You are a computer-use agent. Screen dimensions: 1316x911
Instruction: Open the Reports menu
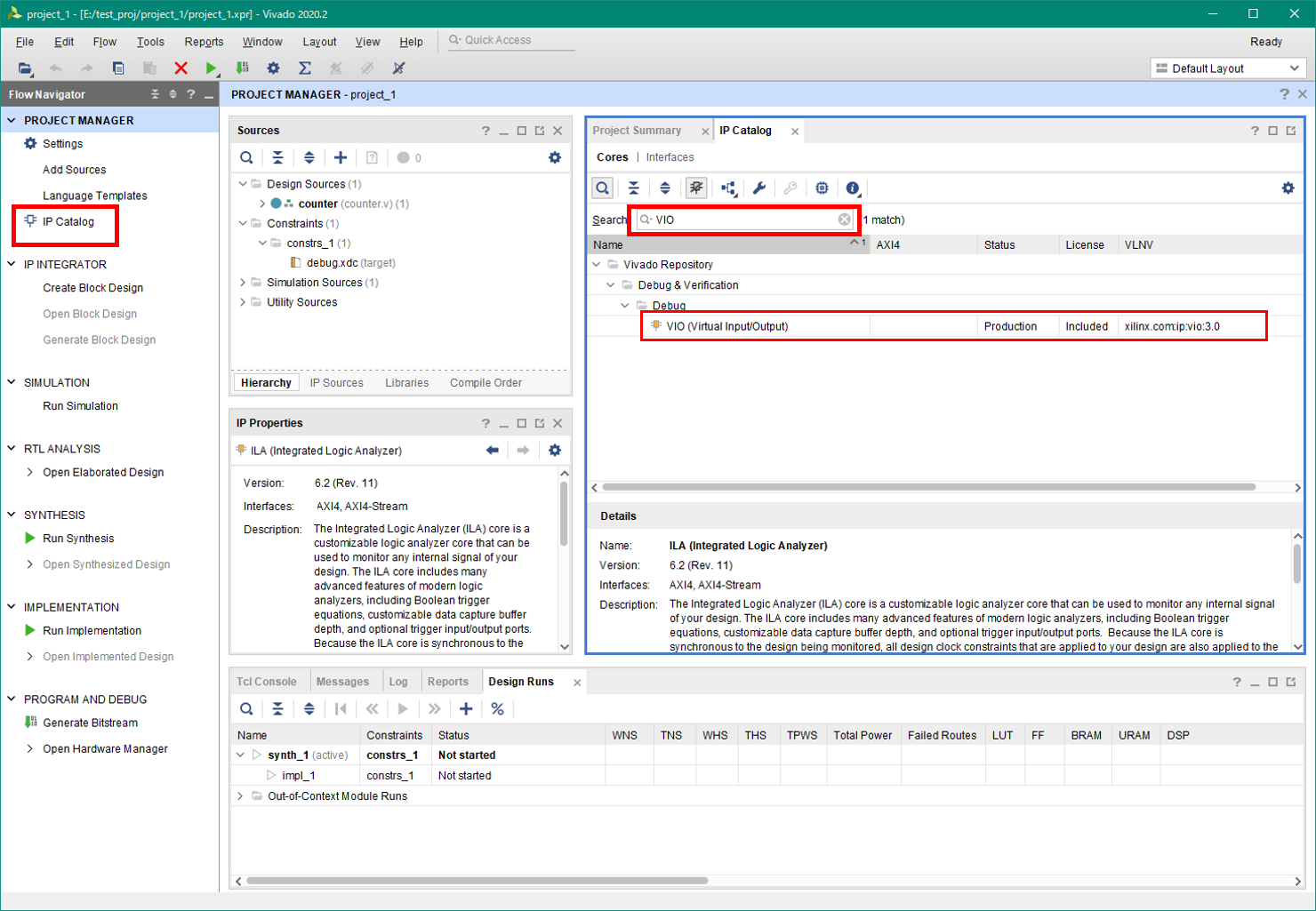(204, 42)
